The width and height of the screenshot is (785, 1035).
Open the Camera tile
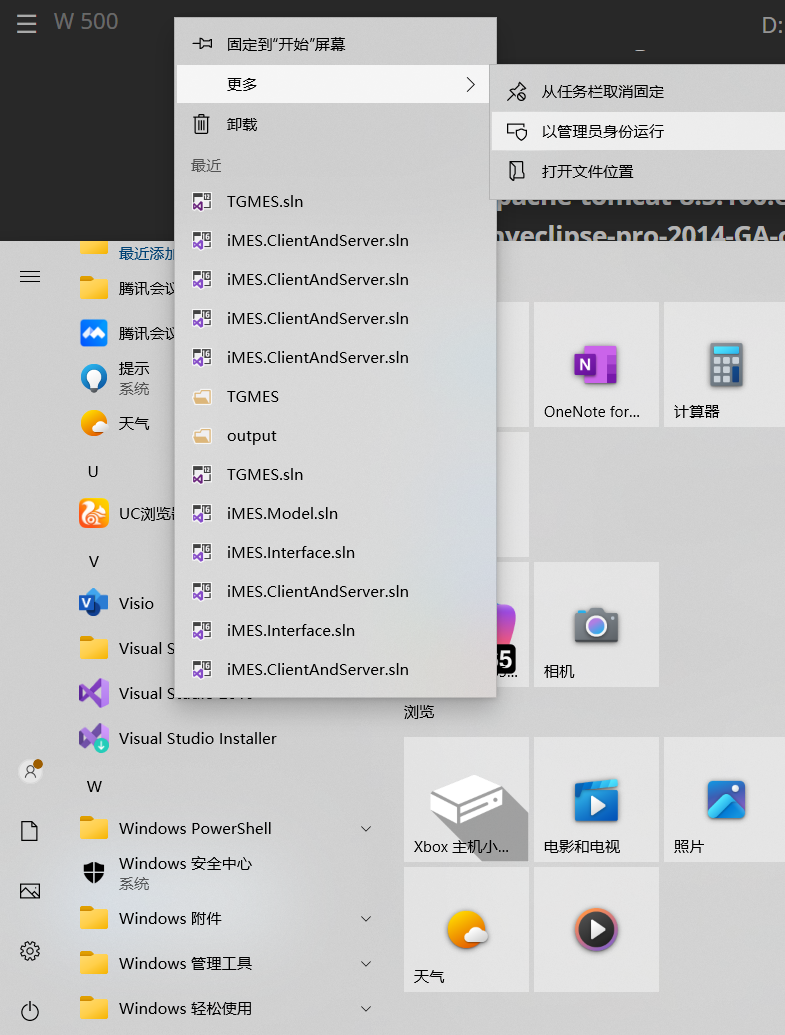(596, 625)
